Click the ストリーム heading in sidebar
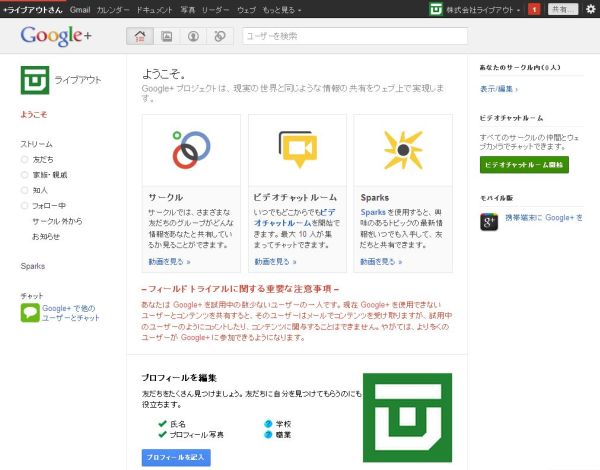 tap(36, 144)
